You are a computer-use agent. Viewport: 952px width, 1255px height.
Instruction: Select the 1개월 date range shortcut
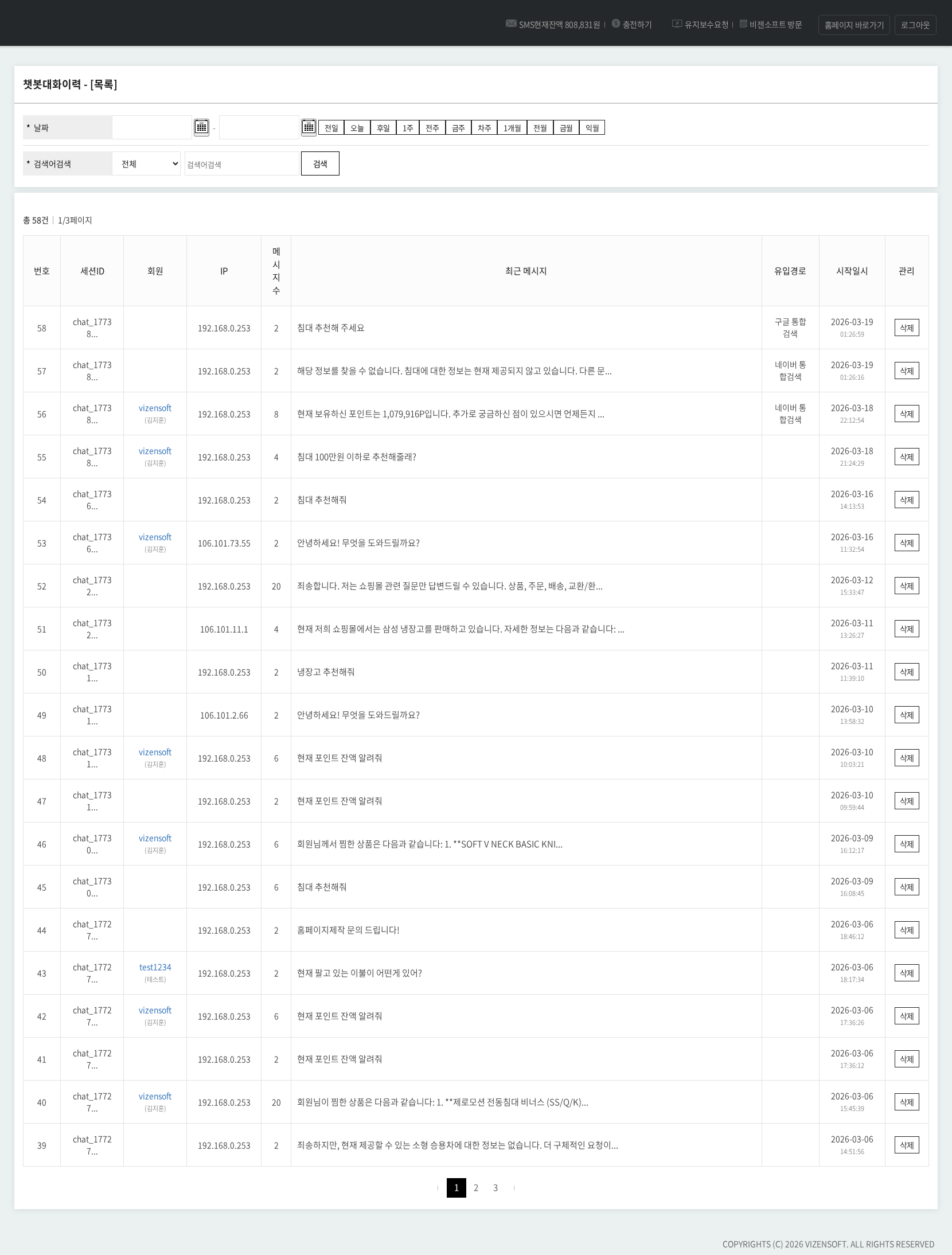[x=512, y=128]
